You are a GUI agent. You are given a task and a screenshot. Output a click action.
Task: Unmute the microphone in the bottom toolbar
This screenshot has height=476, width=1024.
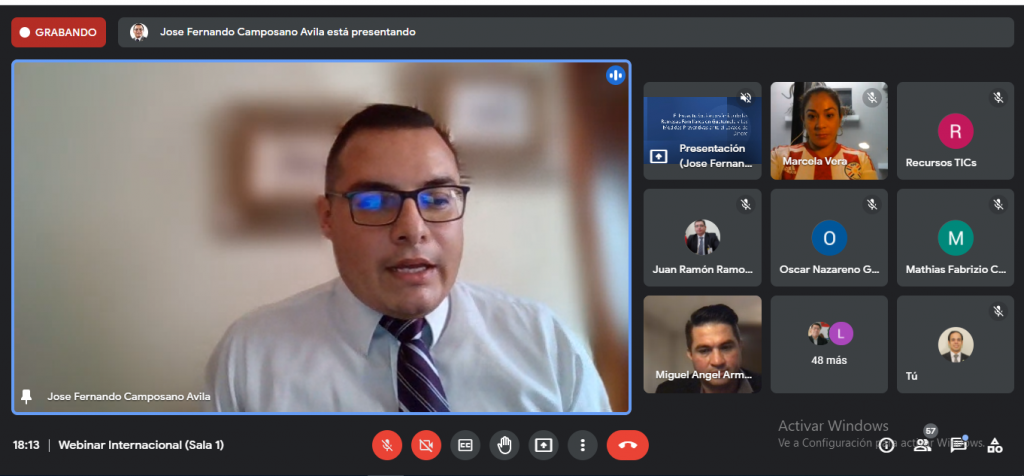(x=387, y=445)
